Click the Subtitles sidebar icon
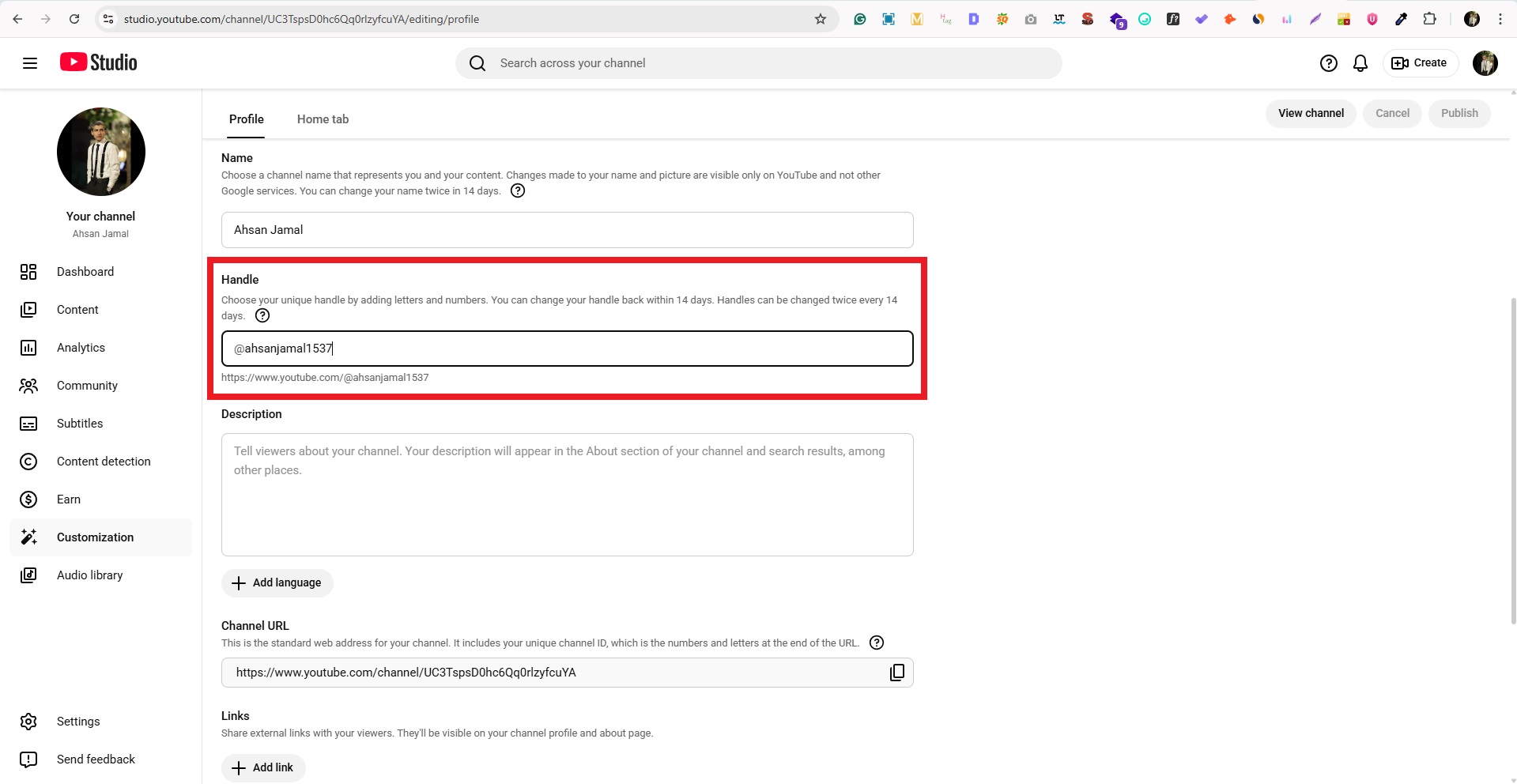Viewport: 1517px width, 784px height. click(28, 424)
